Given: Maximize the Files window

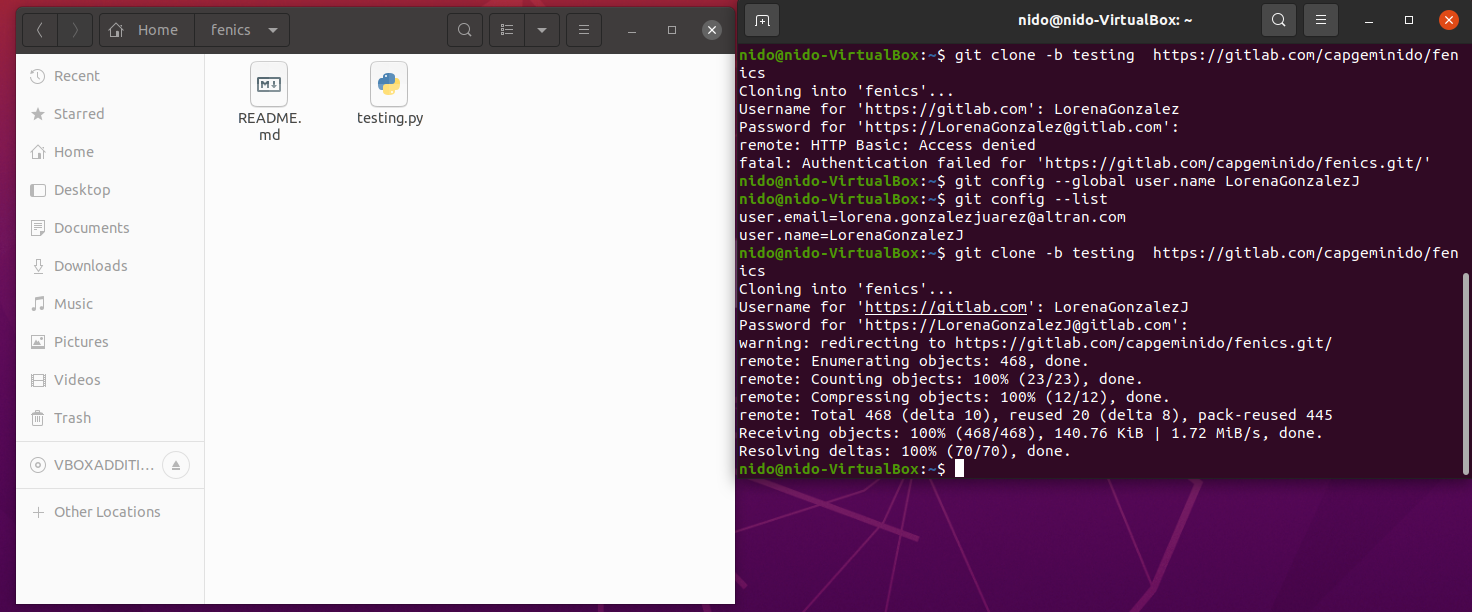Looking at the screenshot, I should click(x=672, y=30).
